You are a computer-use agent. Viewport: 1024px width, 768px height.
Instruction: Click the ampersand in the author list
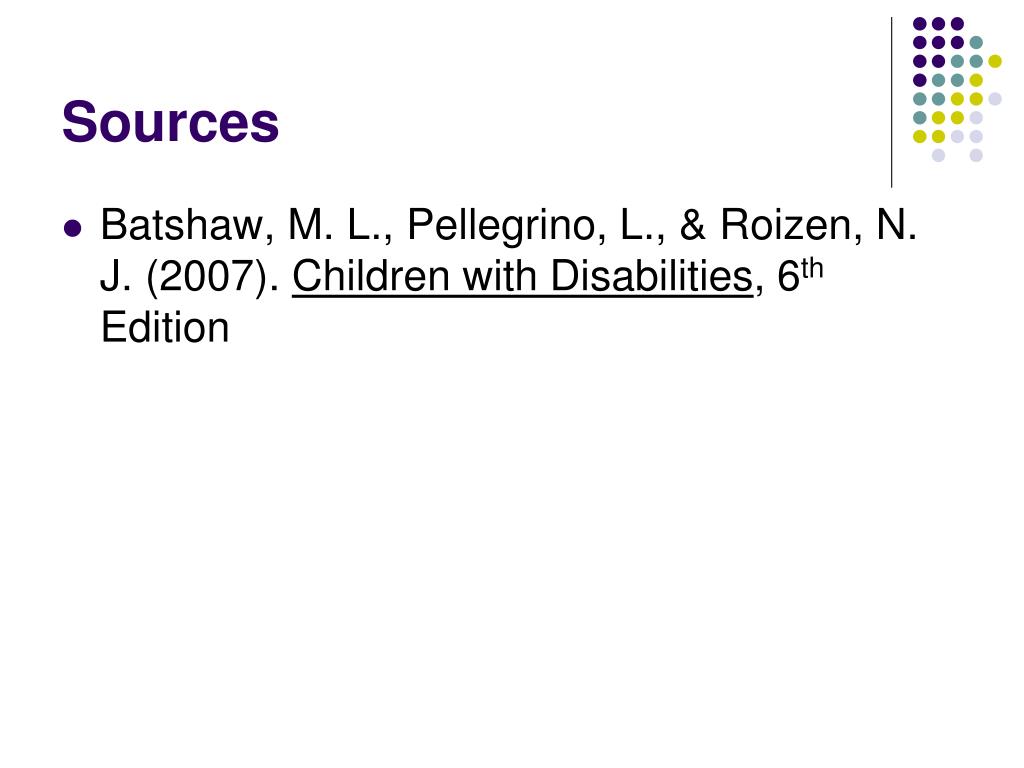pyautogui.click(x=692, y=226)
